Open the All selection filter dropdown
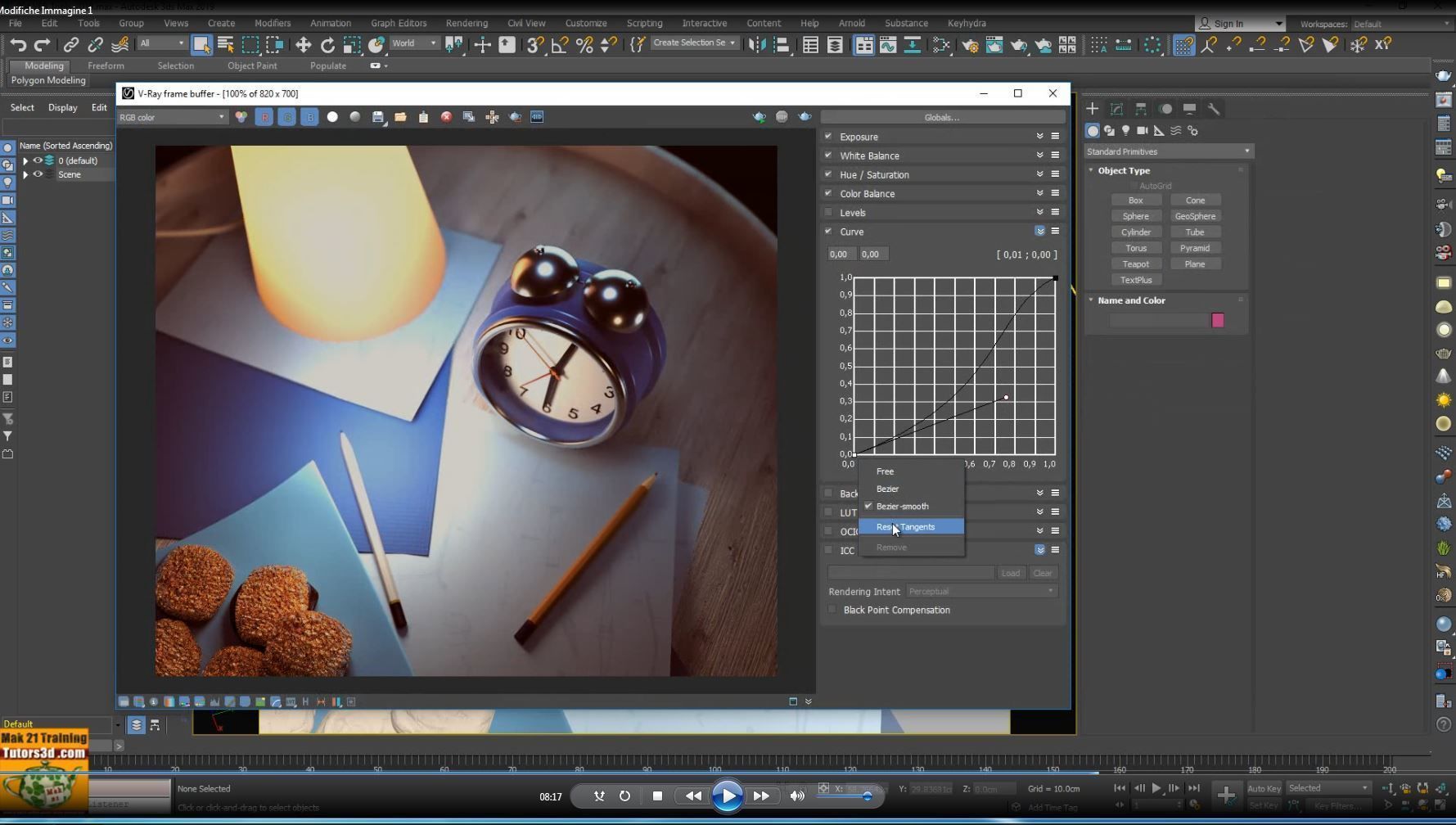The width and height of the screenshot is (1456, 825). pos(162,43)
